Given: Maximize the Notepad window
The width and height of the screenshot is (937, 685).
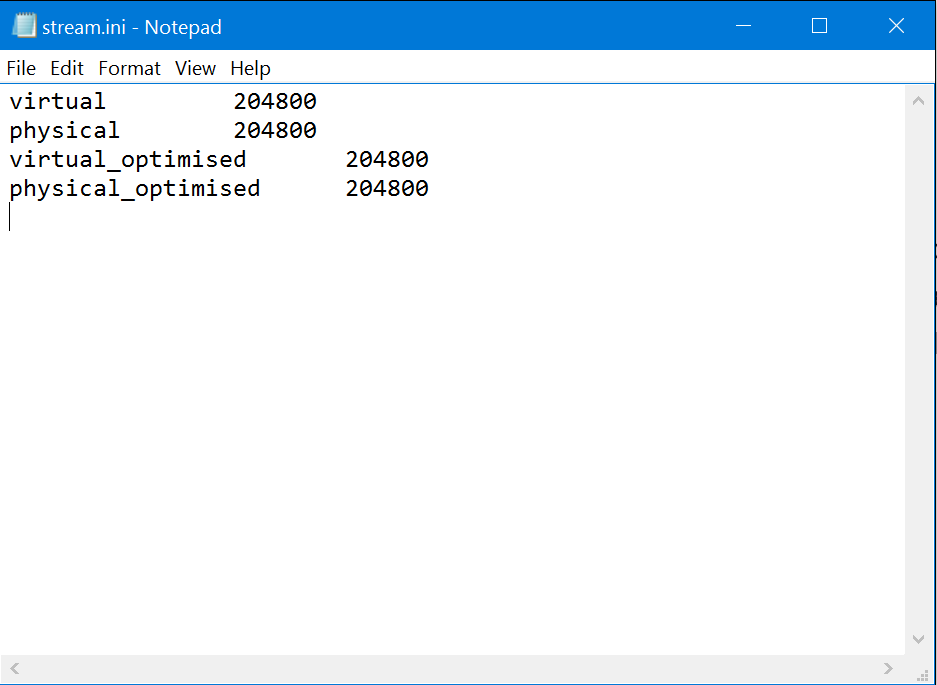Looking at the screenshot, I should click(819, 26).
